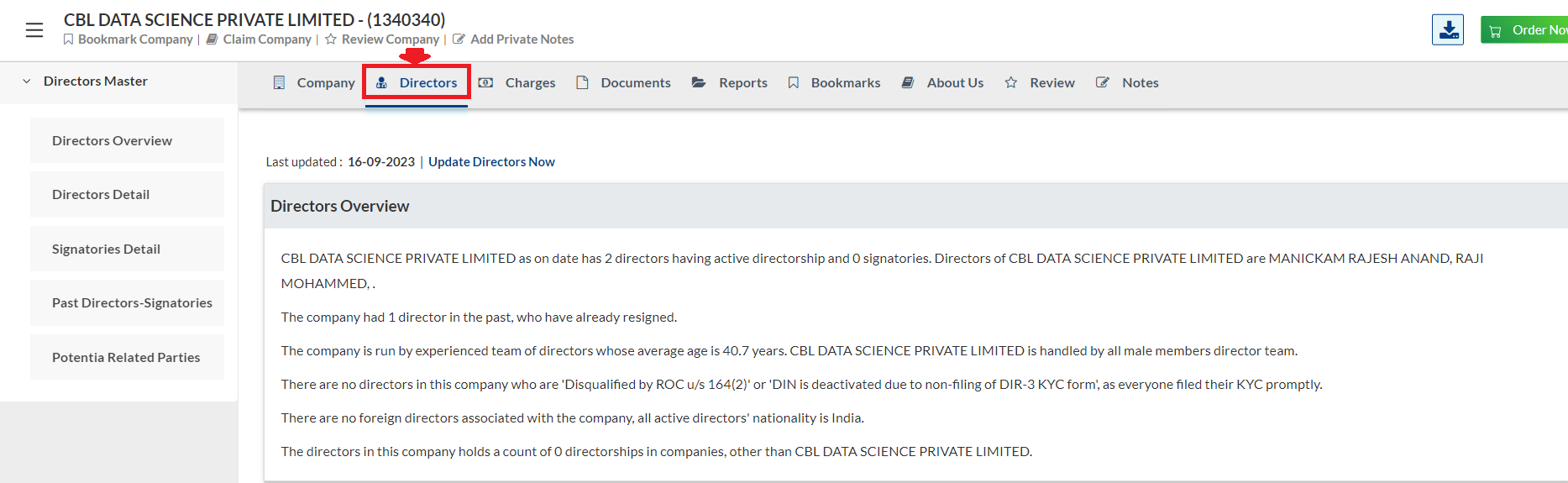Click the Claim Company link
This screenshot has height=483, width=1568.
pyautogui.click(x=267, y=39)
